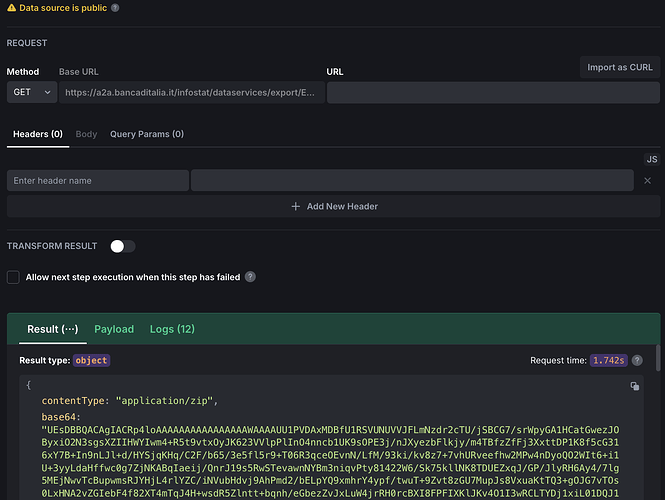Screen dimensions: 665x500
Task: Click the empty URL input field
Action: click(493, 92)
